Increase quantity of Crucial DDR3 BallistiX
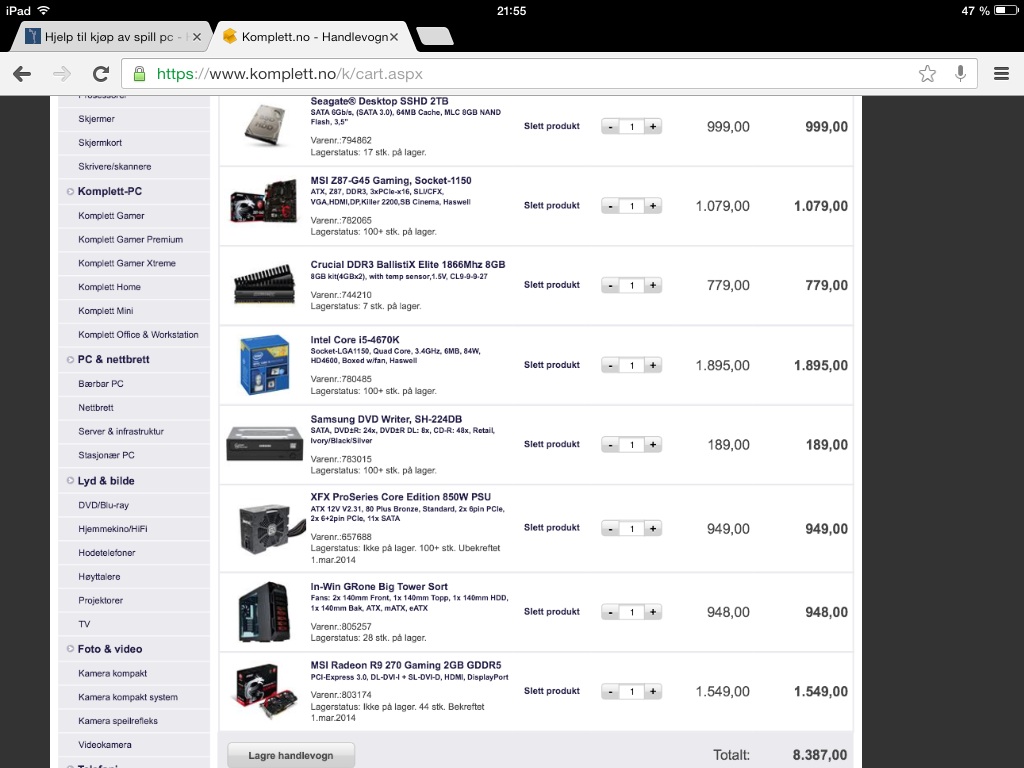1024x768 pixels. [x=653, y=285]
